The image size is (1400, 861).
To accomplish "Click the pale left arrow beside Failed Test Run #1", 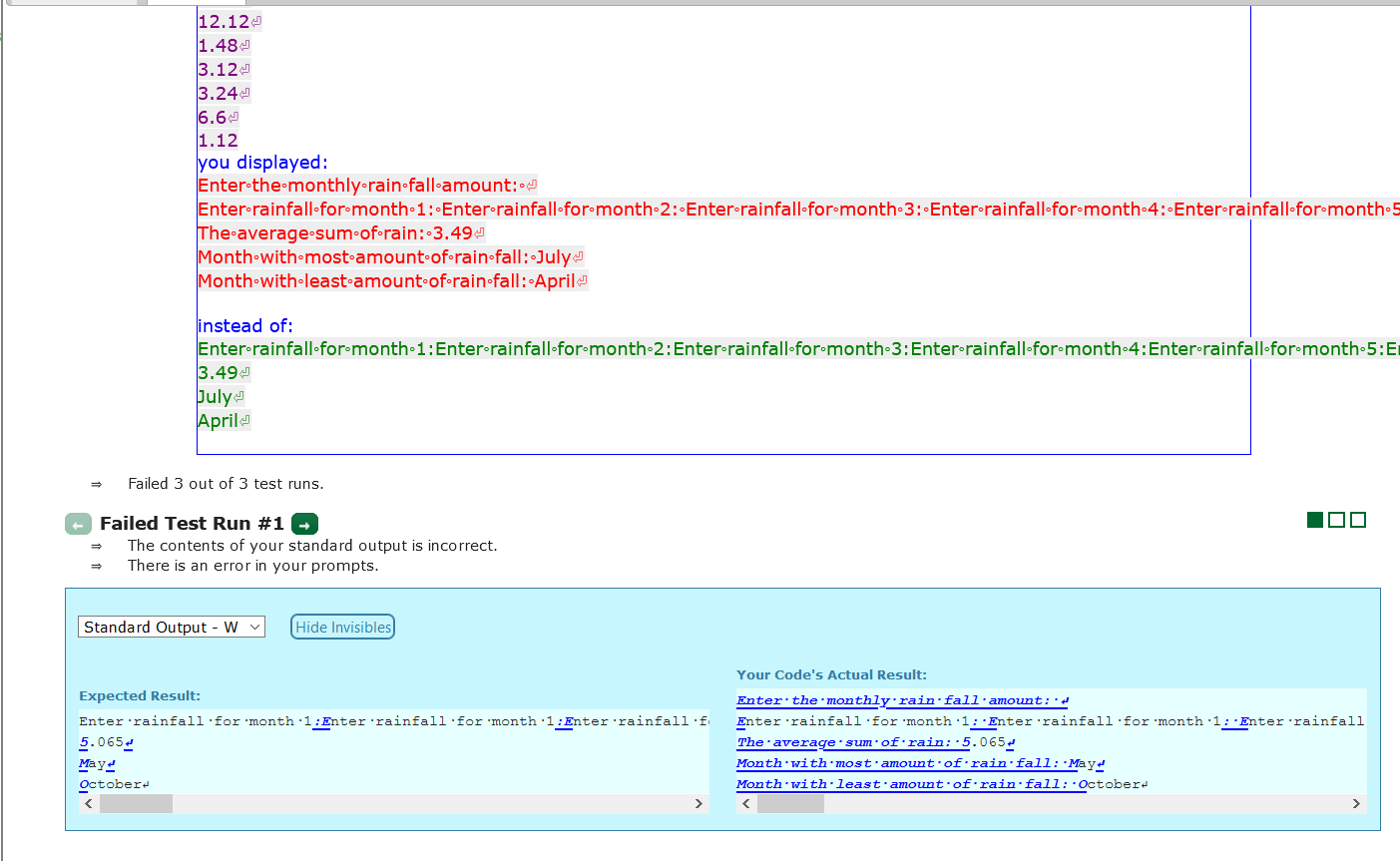I will click(78, 523).
